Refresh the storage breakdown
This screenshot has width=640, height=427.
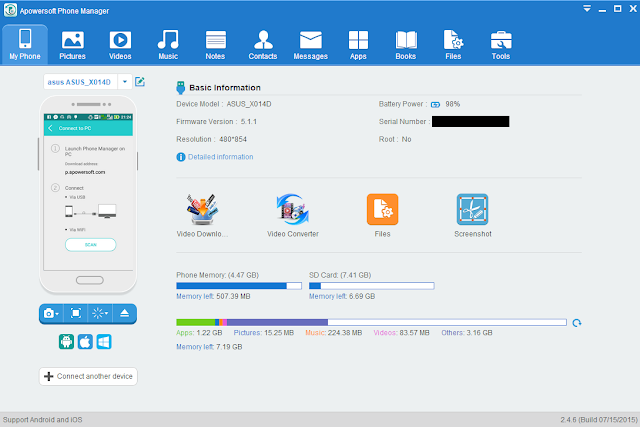click(x=577, y=323)
